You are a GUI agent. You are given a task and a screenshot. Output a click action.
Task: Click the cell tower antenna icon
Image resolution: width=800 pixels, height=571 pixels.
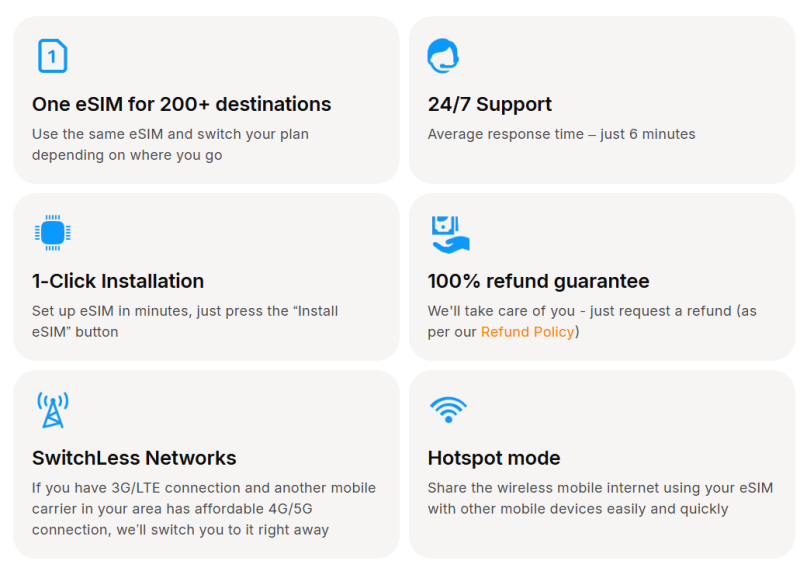pos(52,410)
